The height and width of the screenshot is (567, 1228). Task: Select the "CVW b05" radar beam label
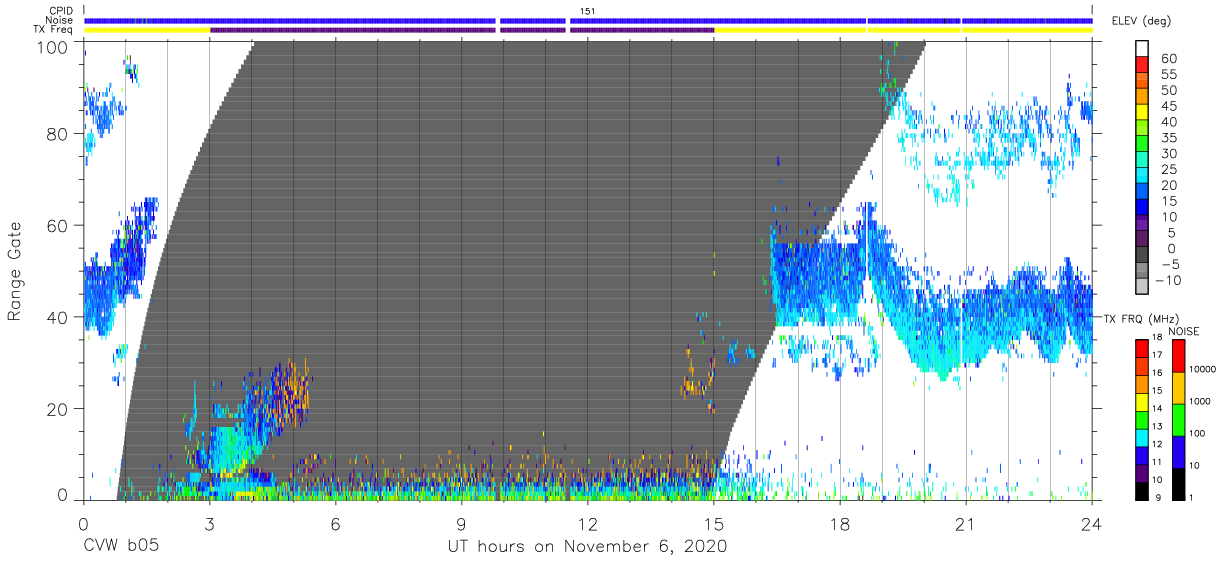click(x=120, y=547)
